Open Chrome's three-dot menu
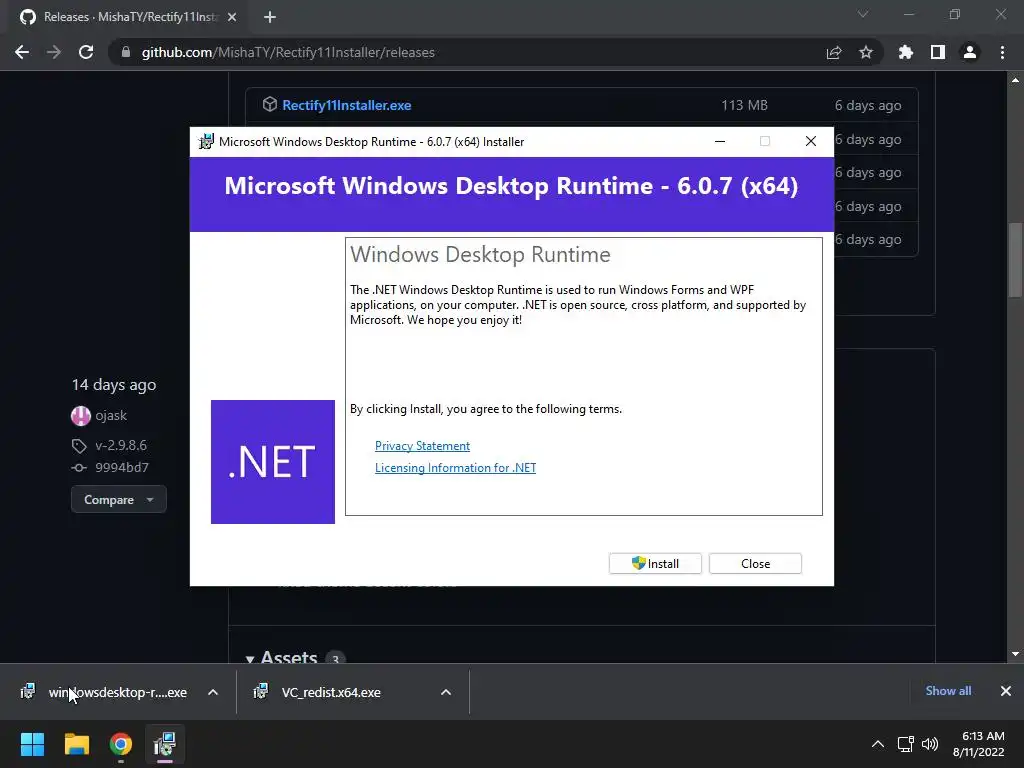1024x768 pixels. [1002, 52]
